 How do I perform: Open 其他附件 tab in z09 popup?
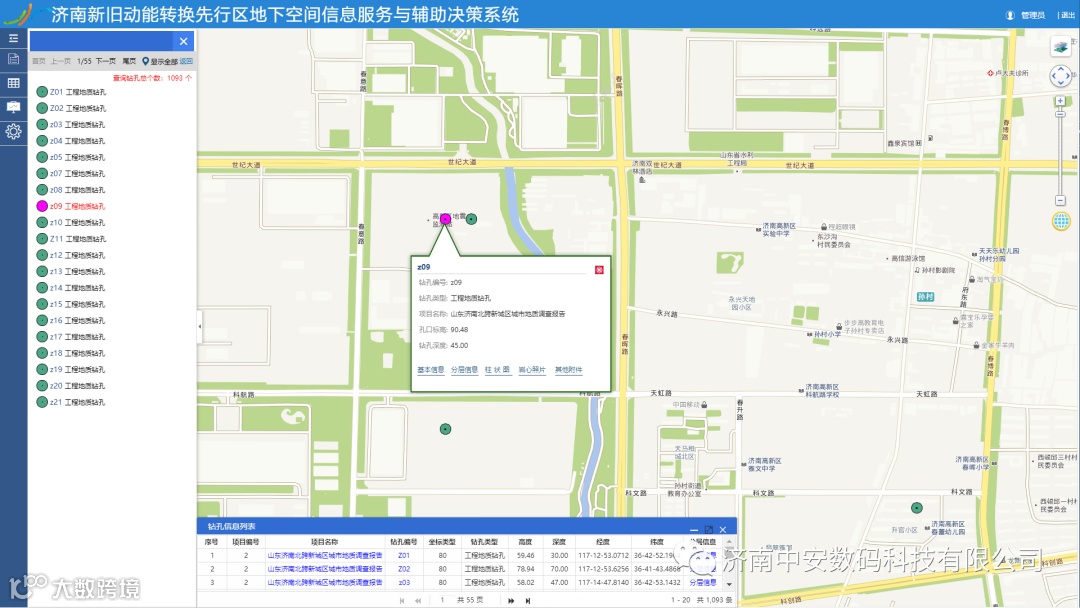point(568,370)
